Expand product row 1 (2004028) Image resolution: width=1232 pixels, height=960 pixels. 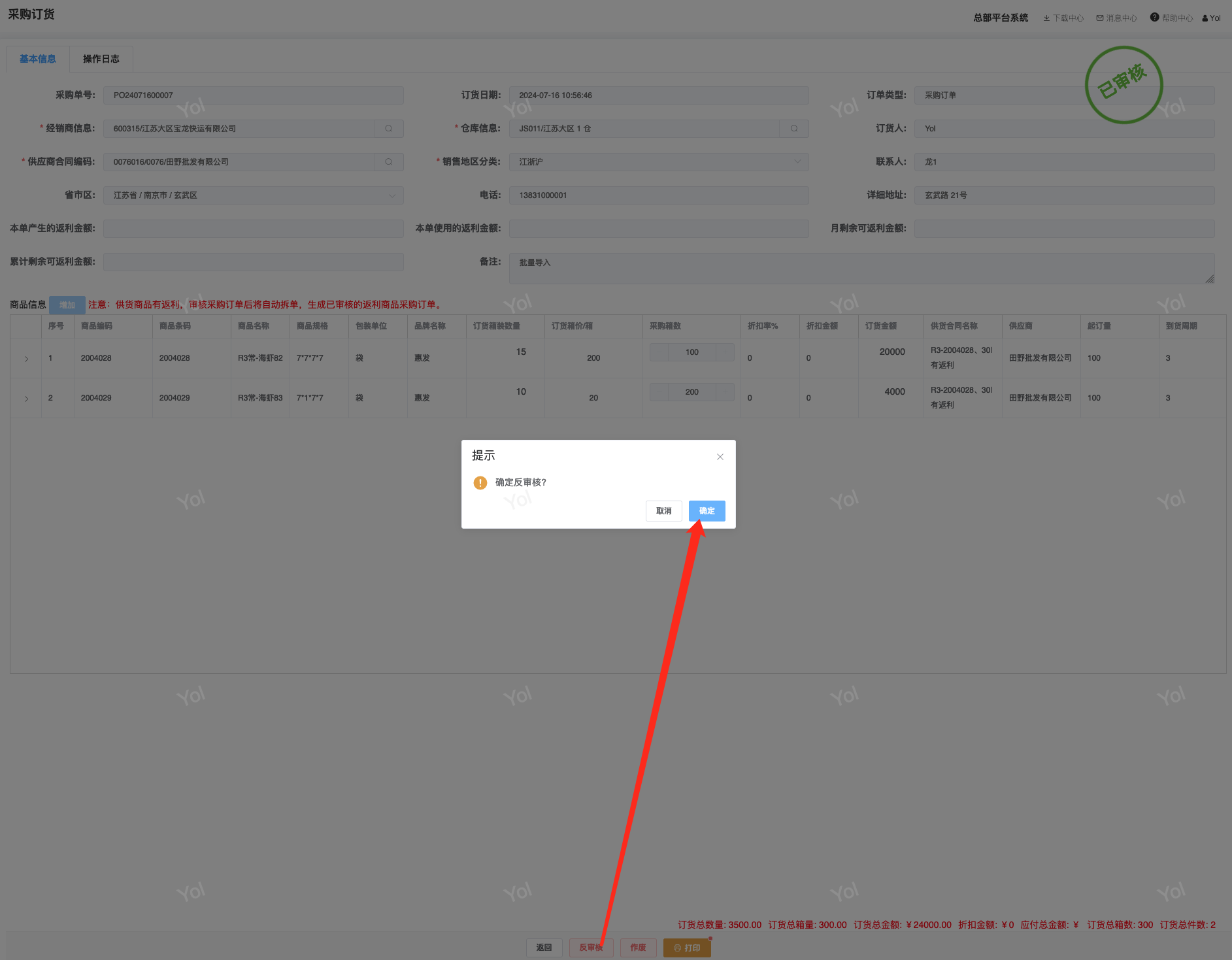coord(26,359)
